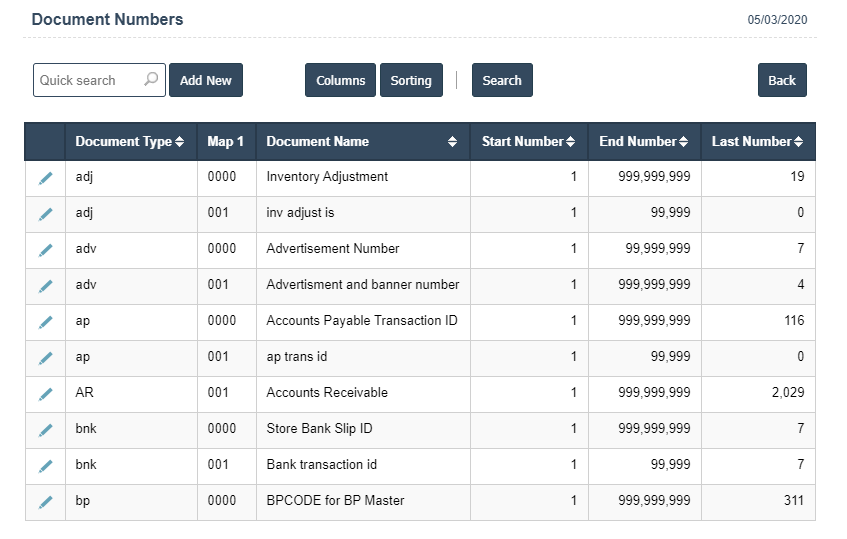
Task: Edit Accounts Payable Transaction ID row
Action: 45,322
